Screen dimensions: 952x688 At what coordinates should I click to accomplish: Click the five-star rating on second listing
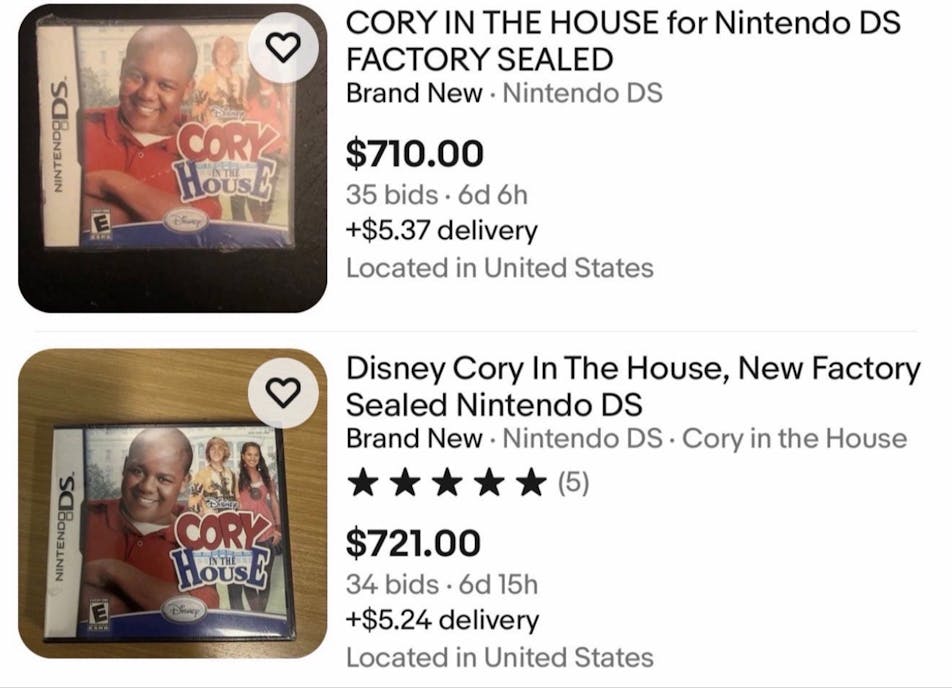[x=445, y=485]
